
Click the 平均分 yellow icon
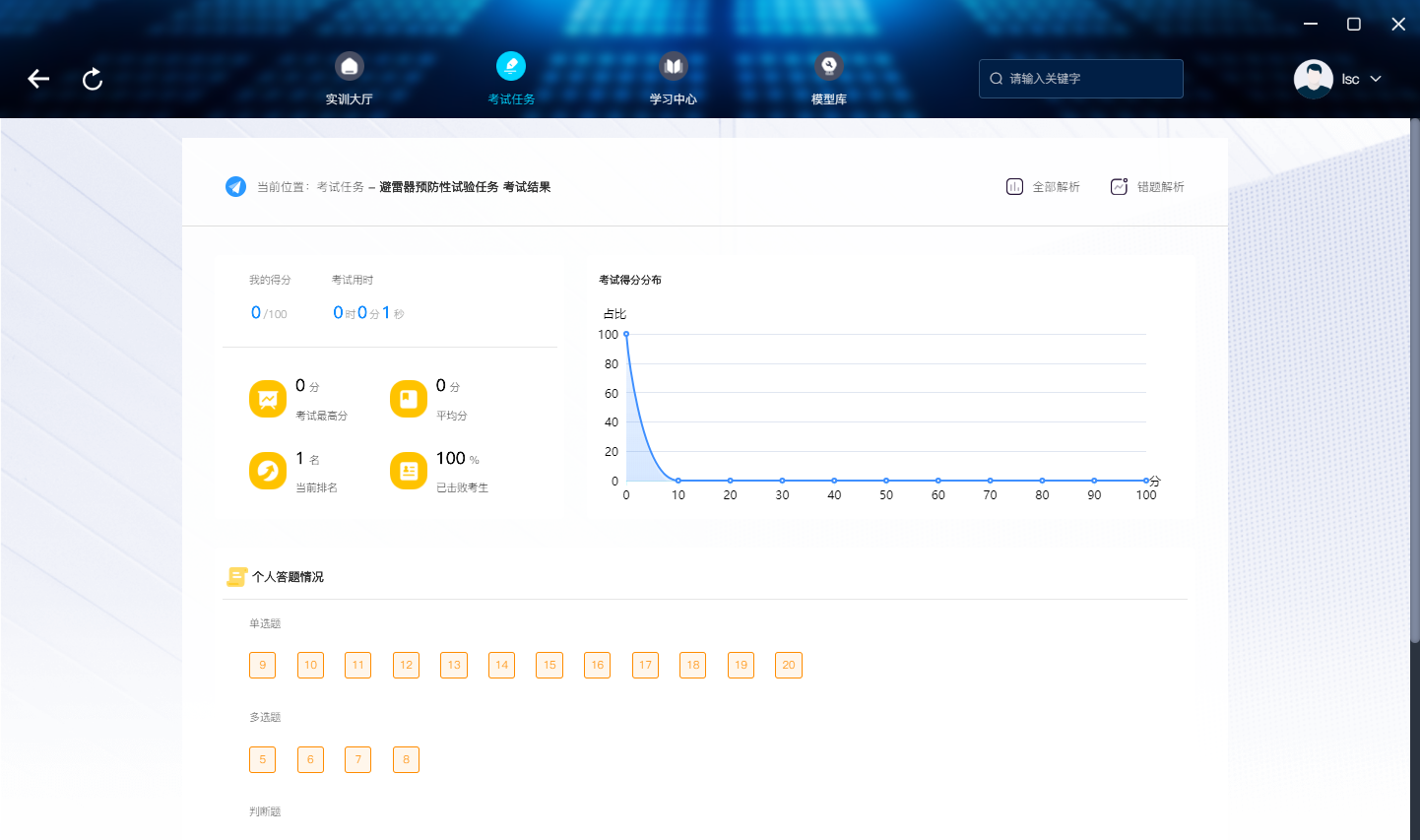coord(409,399)
